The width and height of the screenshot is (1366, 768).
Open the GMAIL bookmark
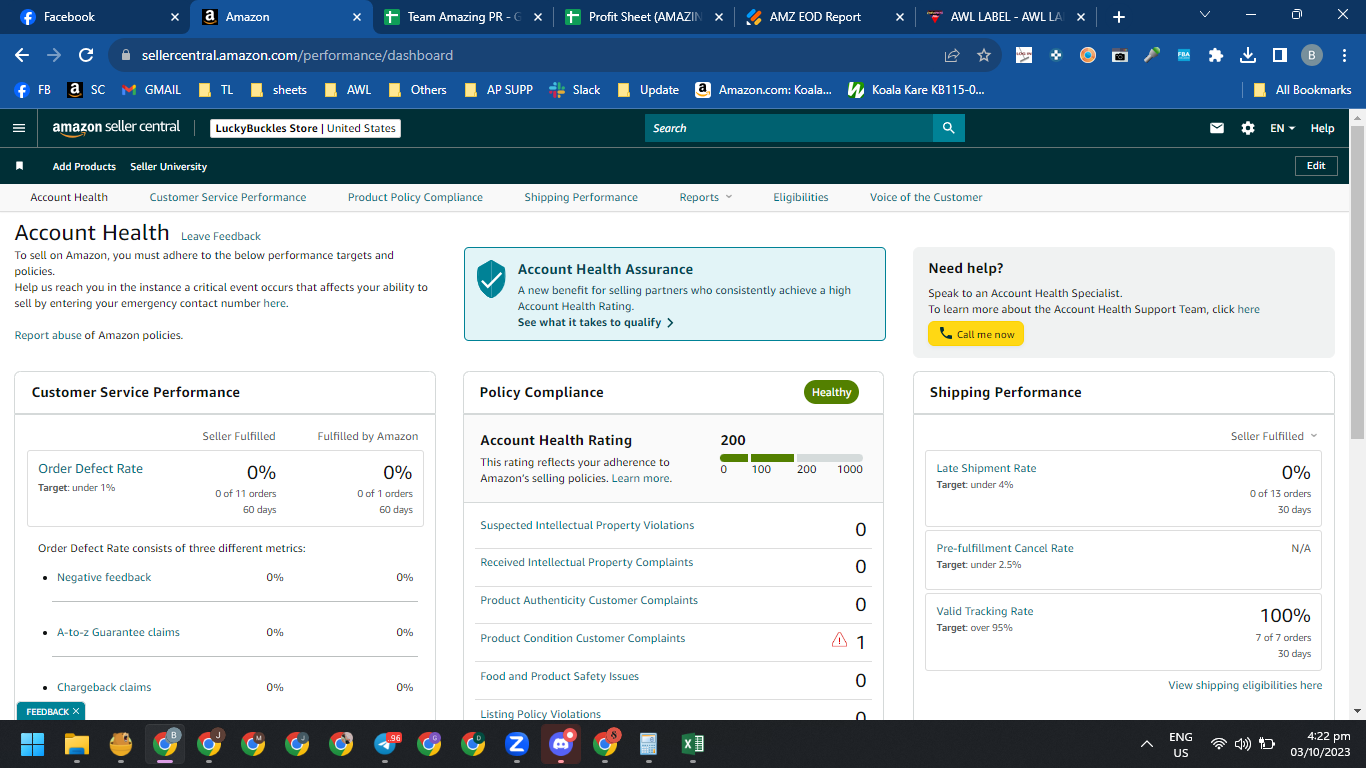(x=151, y=90)
